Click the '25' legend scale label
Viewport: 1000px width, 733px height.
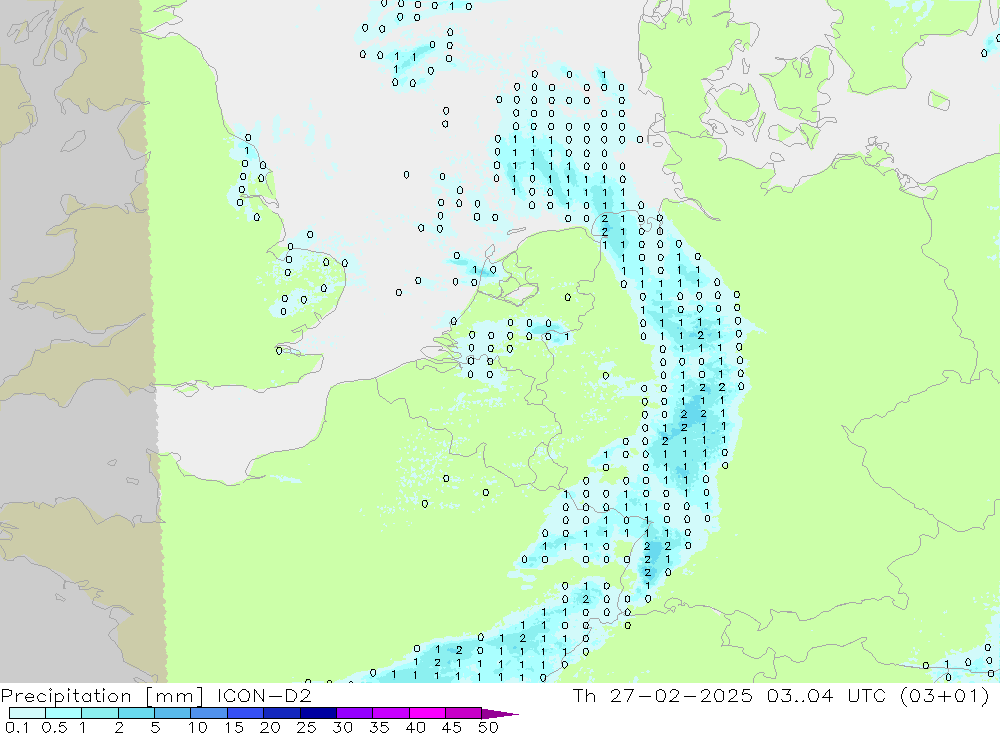click(307, 727)
